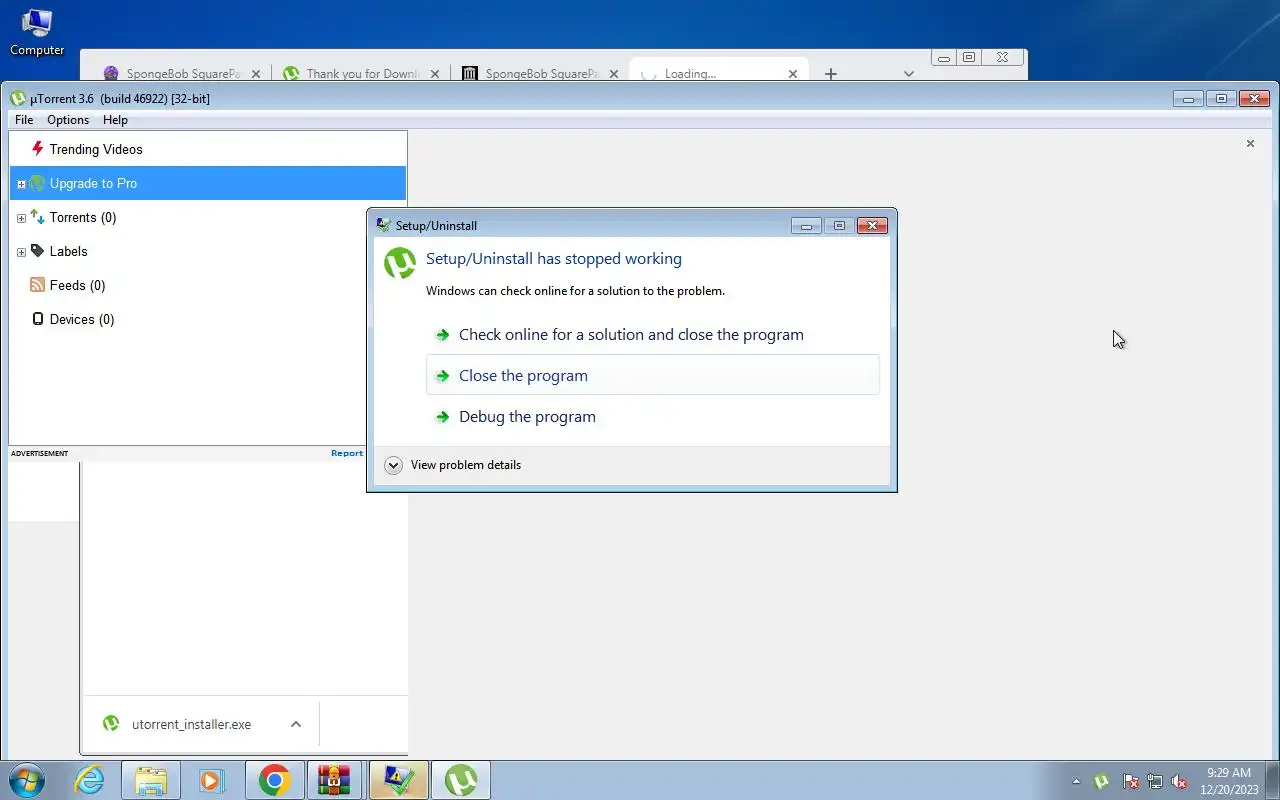
Task: Select Devices (0) in sidebar
Action: 82,319
